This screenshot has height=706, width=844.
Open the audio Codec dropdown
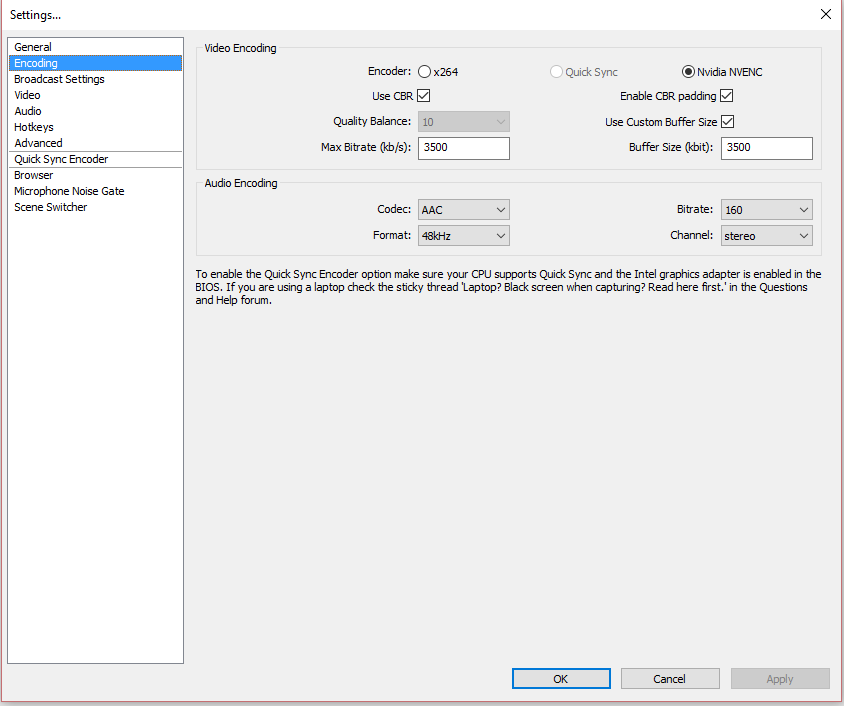pos(463,210)
